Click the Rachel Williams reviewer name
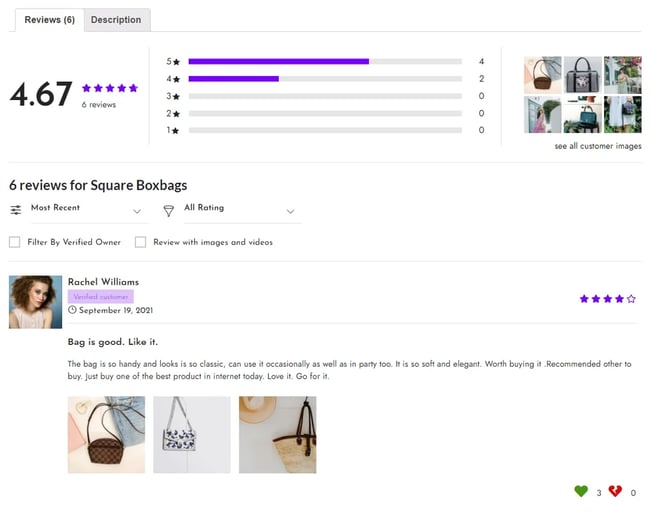This screenshot has height=512, width=650. click(103, 282)
